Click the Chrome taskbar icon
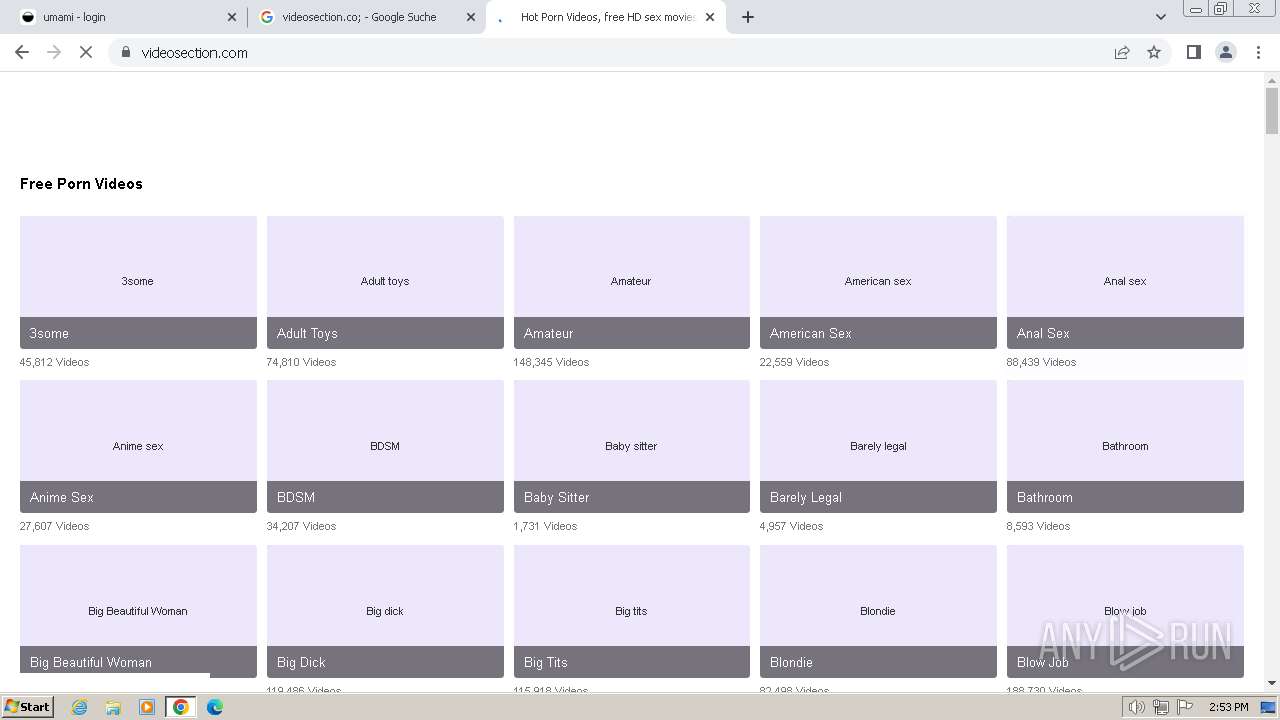The height and width of the screenshot is (720, 1280). tap(181, 707)
